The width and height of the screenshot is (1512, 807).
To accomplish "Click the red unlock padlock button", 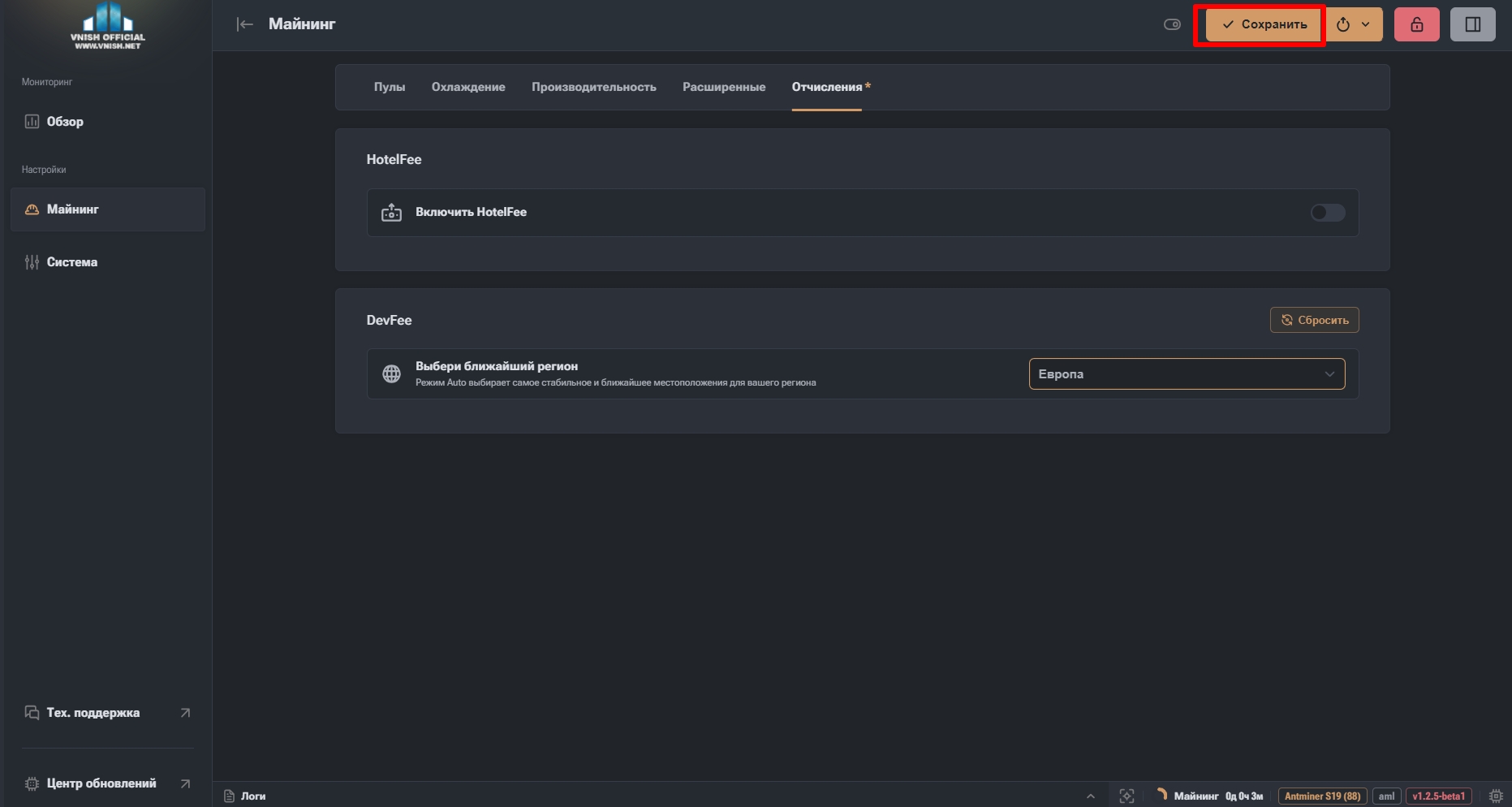I will click(x=1417, y=24).
